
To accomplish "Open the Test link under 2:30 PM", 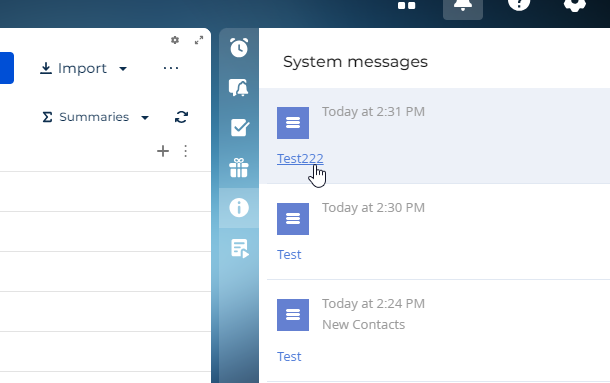I will [x=289, y=255].
